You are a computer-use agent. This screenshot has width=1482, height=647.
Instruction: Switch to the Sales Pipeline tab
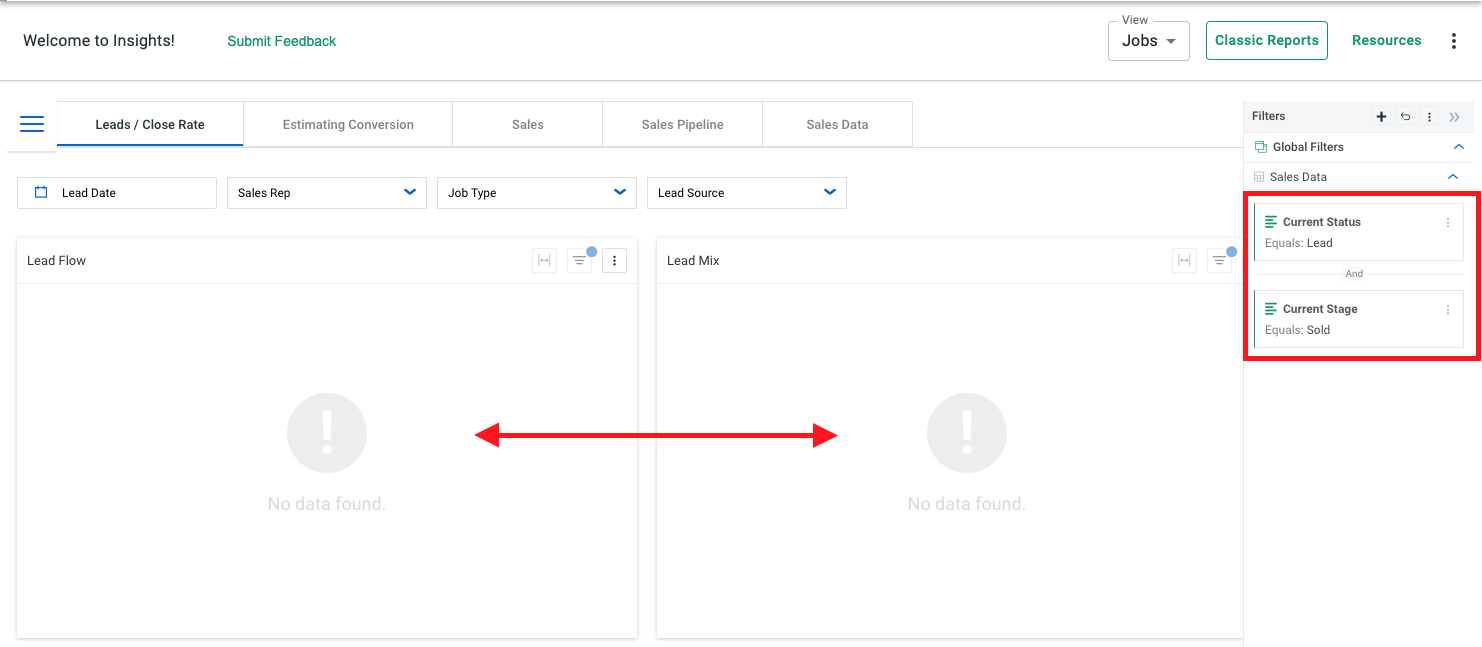[682, 123]
